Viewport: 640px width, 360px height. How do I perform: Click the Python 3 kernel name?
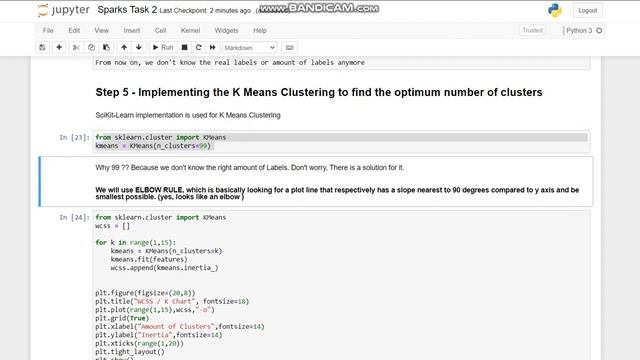click(x=579, y=31)
